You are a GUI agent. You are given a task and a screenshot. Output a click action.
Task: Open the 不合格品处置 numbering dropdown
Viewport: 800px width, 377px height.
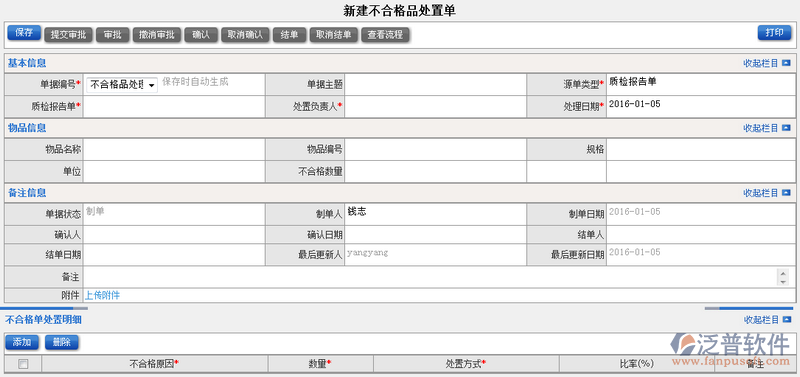[122, 85]
